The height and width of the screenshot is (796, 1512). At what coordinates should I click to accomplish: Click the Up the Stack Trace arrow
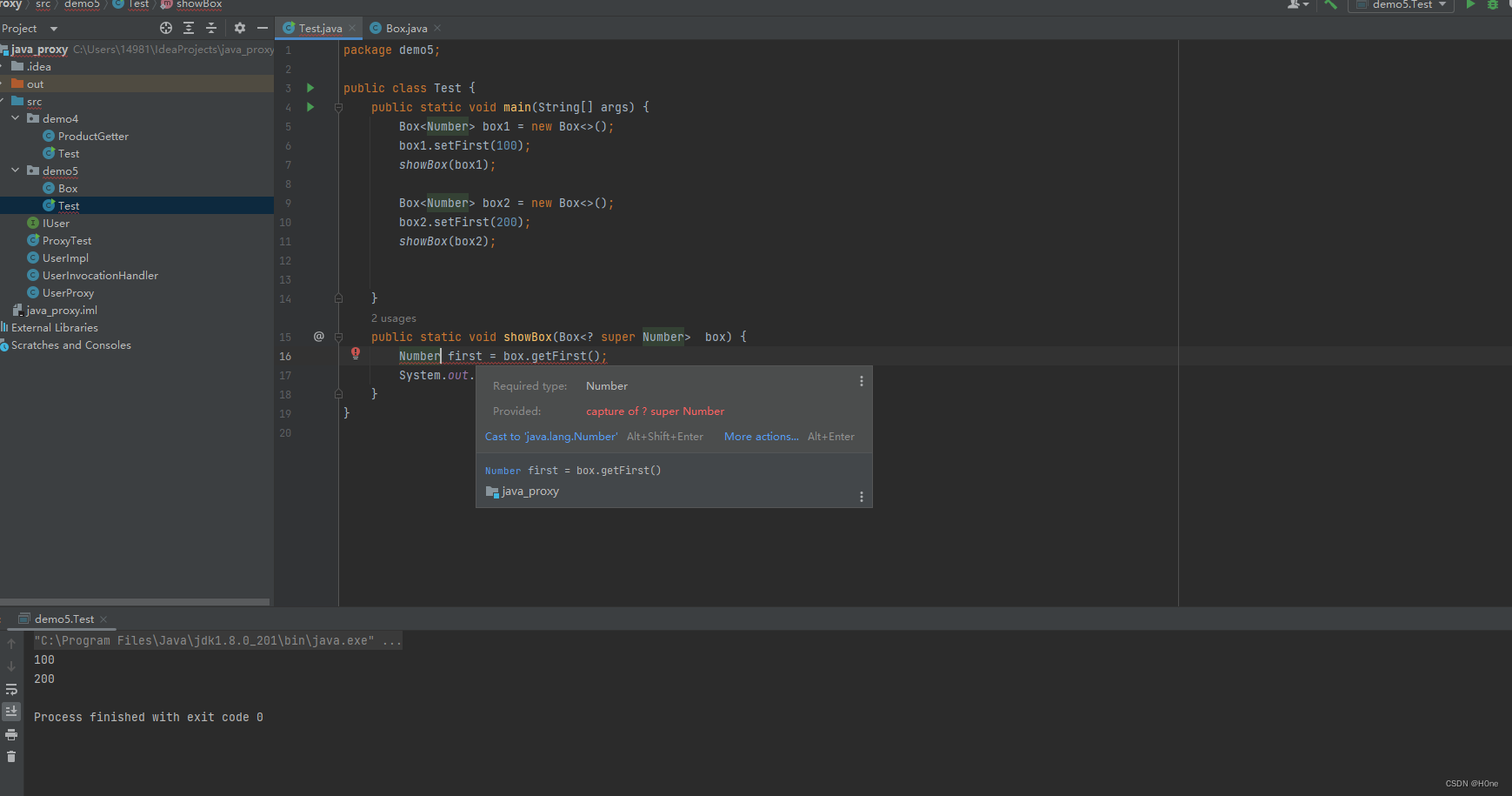tap(11, 644)
